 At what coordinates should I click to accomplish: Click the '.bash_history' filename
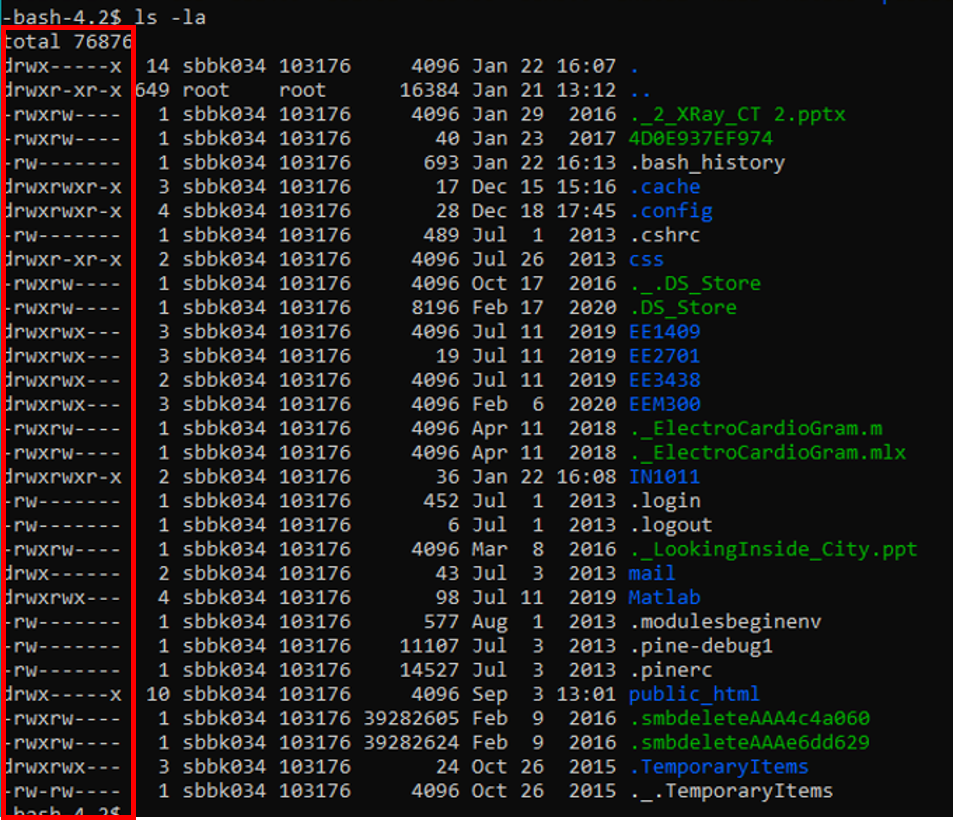[x=706, y=162]
